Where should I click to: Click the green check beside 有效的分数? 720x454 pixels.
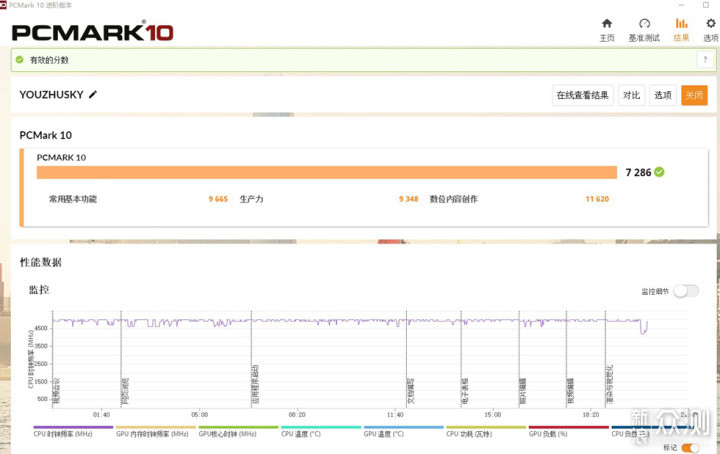click(x=19, y=60)
